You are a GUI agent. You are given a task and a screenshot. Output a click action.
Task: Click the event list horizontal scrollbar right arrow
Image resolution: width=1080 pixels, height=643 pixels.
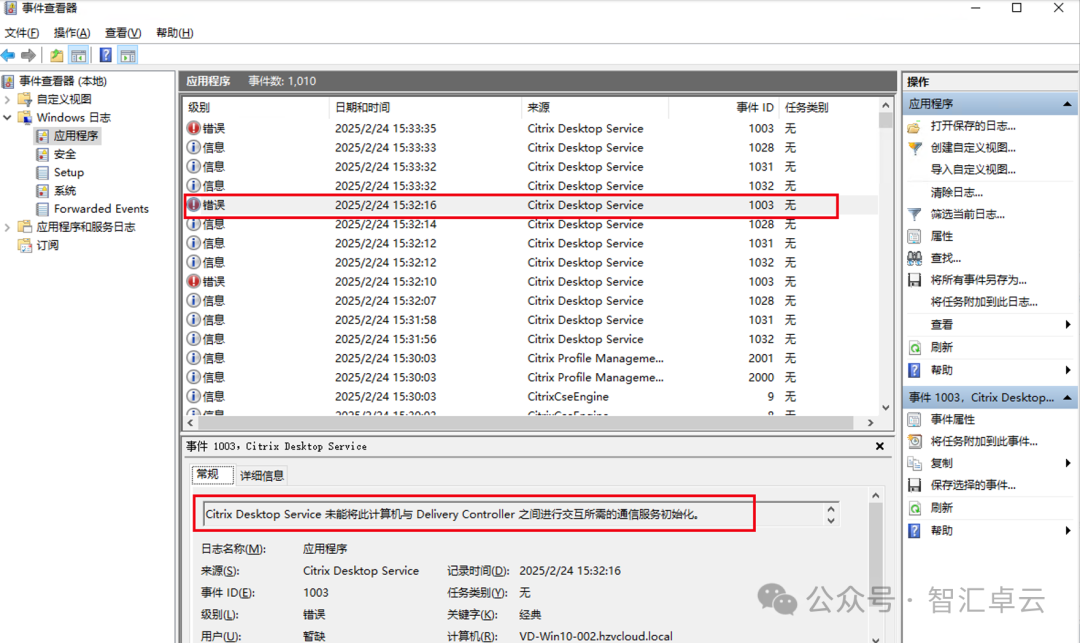[871, 423]
